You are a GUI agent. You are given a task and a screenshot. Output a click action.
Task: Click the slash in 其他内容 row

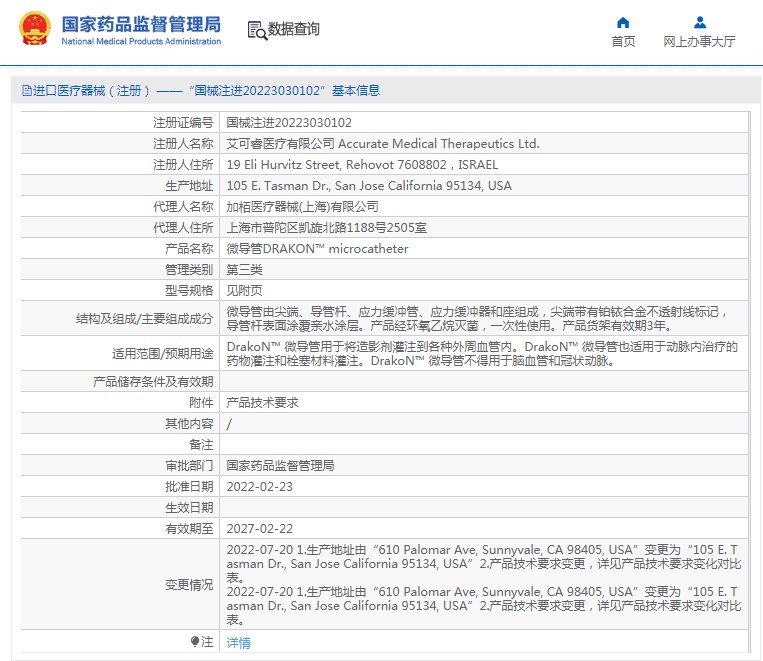229,424
